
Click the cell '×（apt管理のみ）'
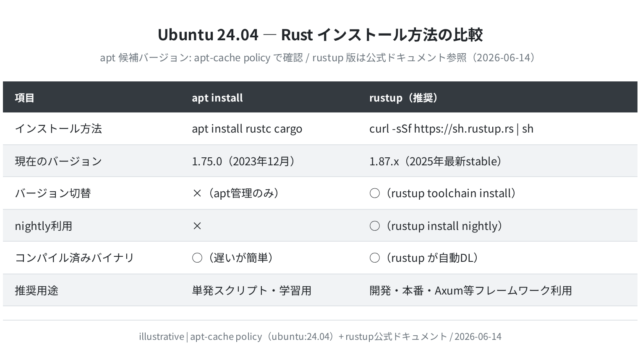coord(236,193)
